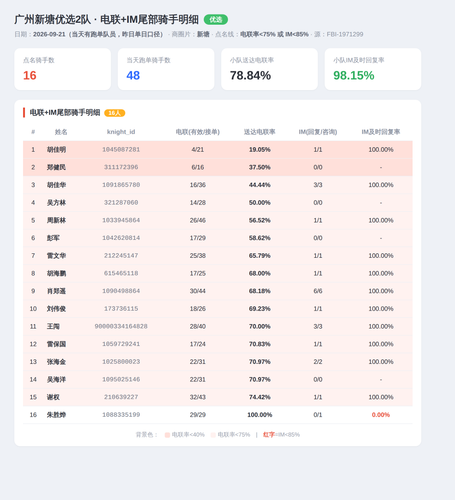455x500 pixels.
Task: Click the red 红字 legend label
Action: (268, 435)
